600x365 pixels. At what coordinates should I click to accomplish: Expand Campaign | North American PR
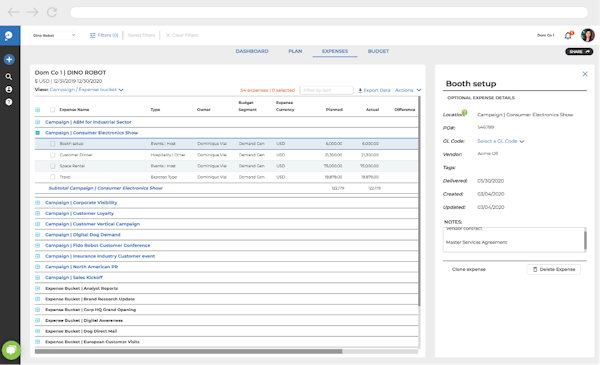pyautogui.click(x=38, y=267)
